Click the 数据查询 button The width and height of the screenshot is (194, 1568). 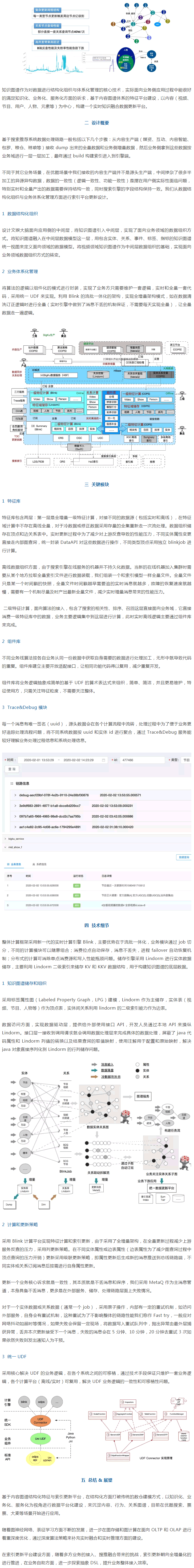pyautogui.click(x=183, y=857)
